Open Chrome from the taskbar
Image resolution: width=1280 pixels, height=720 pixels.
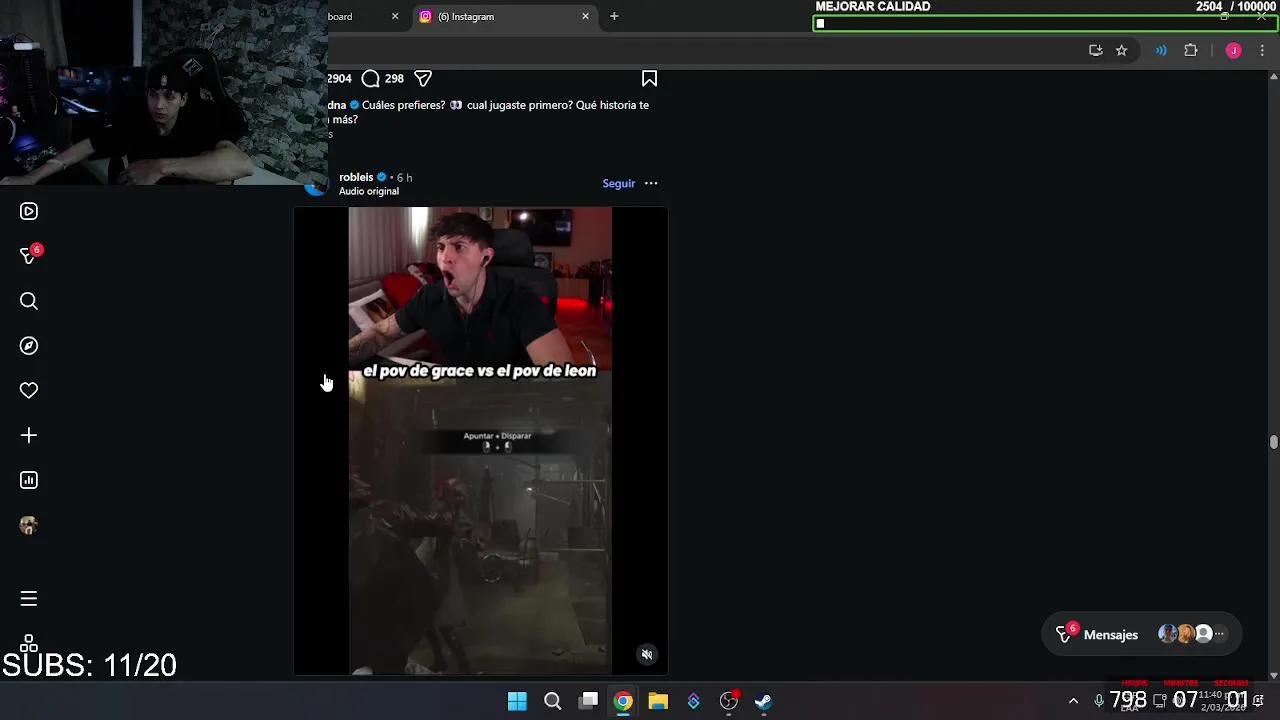[x=623, y=701]
